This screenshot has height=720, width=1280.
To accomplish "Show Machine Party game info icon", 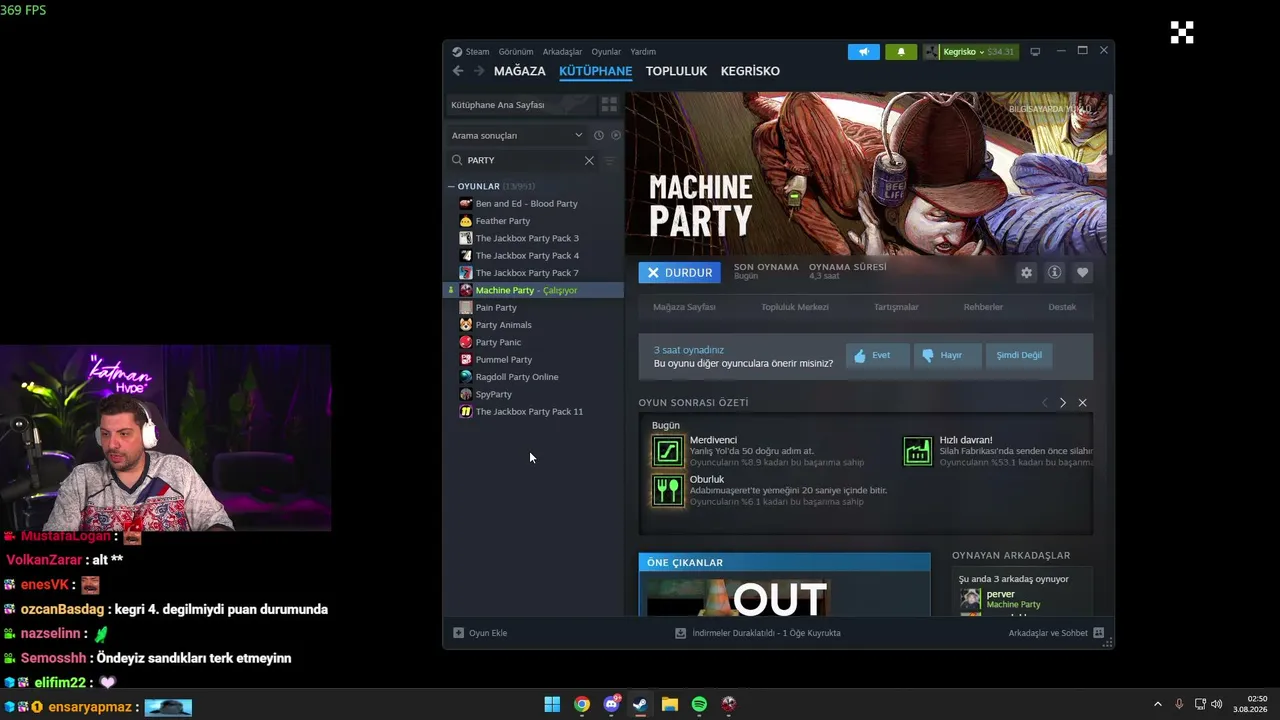I will click(x=1054, y=272).
